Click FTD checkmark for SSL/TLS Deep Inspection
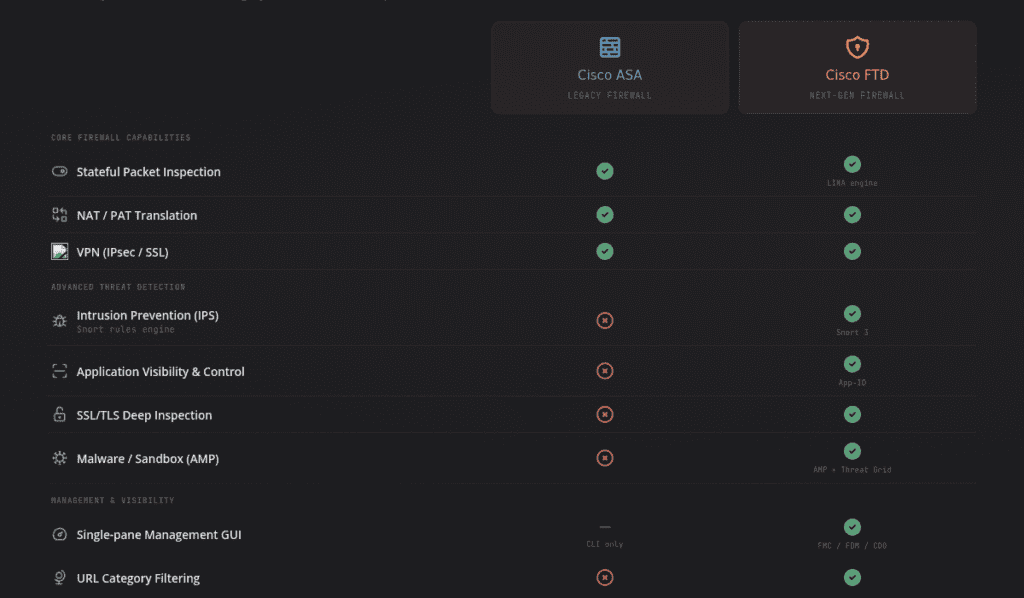This screenshot has height=598, width=1024. [852, 415]
